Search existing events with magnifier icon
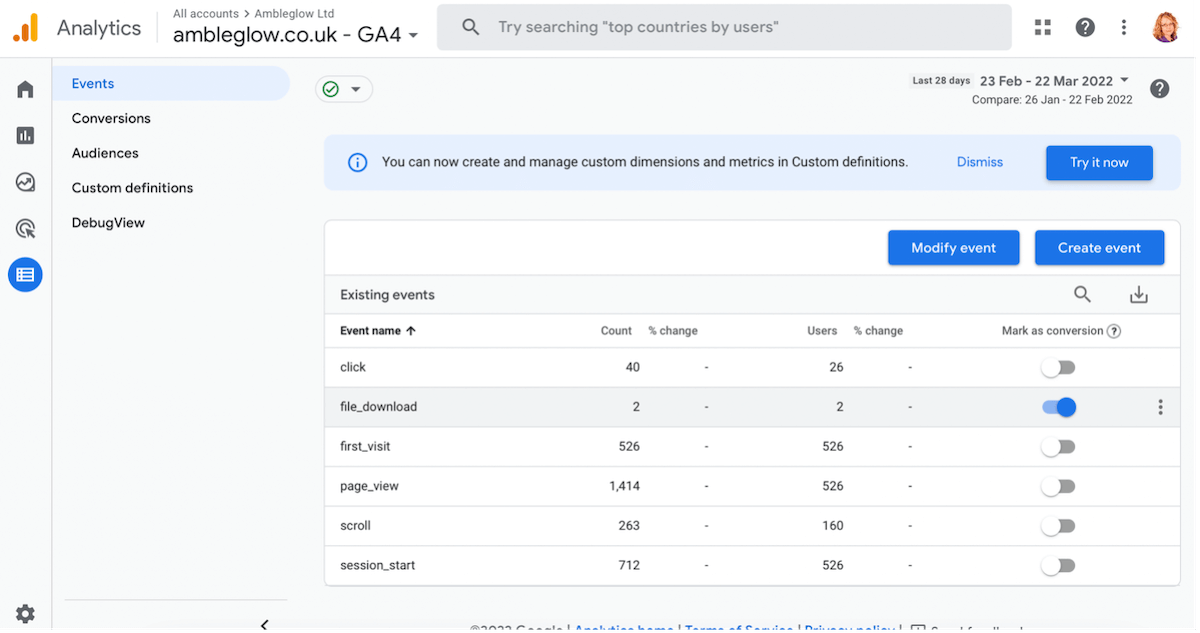The height and width of the screenshot is (633, 1200). pos(1083,295)
